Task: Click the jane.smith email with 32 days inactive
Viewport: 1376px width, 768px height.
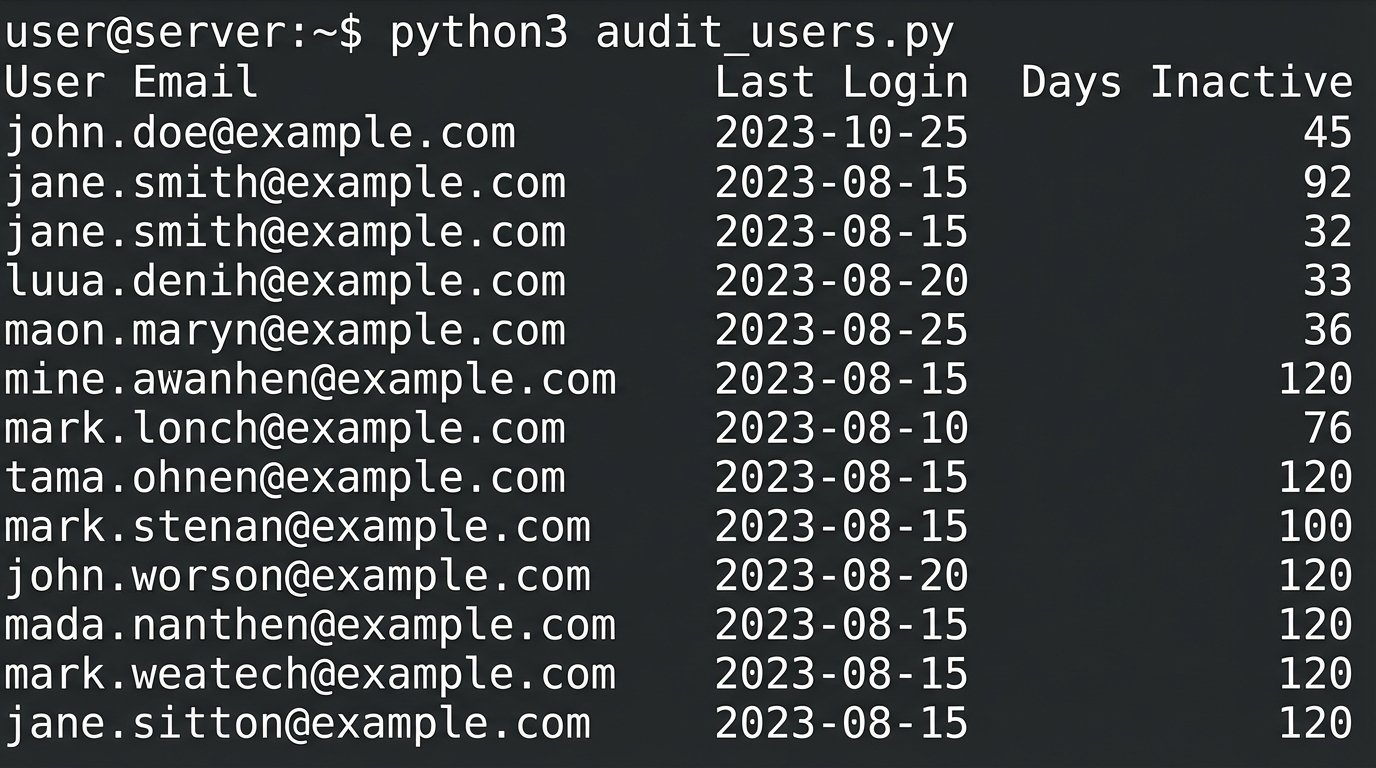Action: pos(285,232)
